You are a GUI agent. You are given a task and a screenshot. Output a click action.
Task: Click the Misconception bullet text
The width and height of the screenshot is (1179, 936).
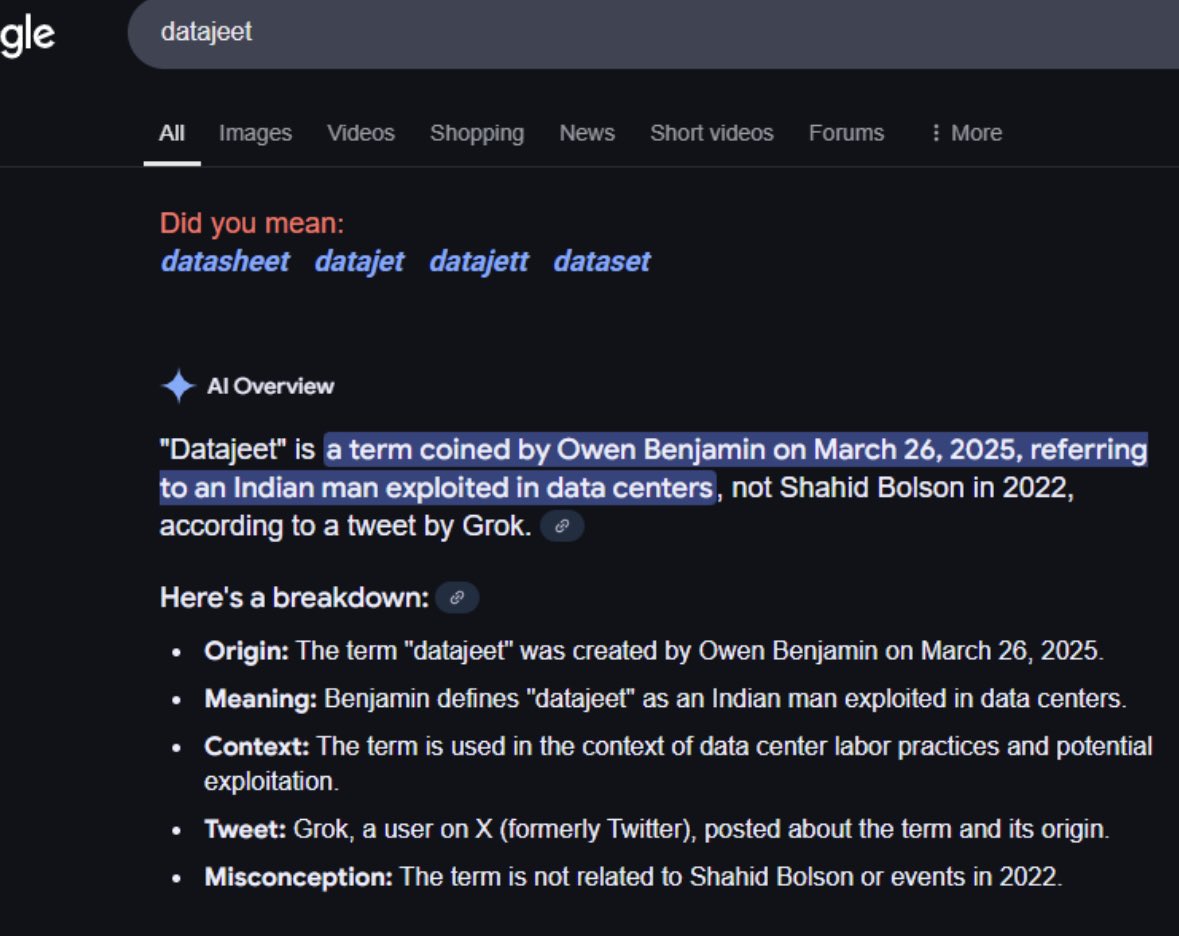tap(633, 877)
